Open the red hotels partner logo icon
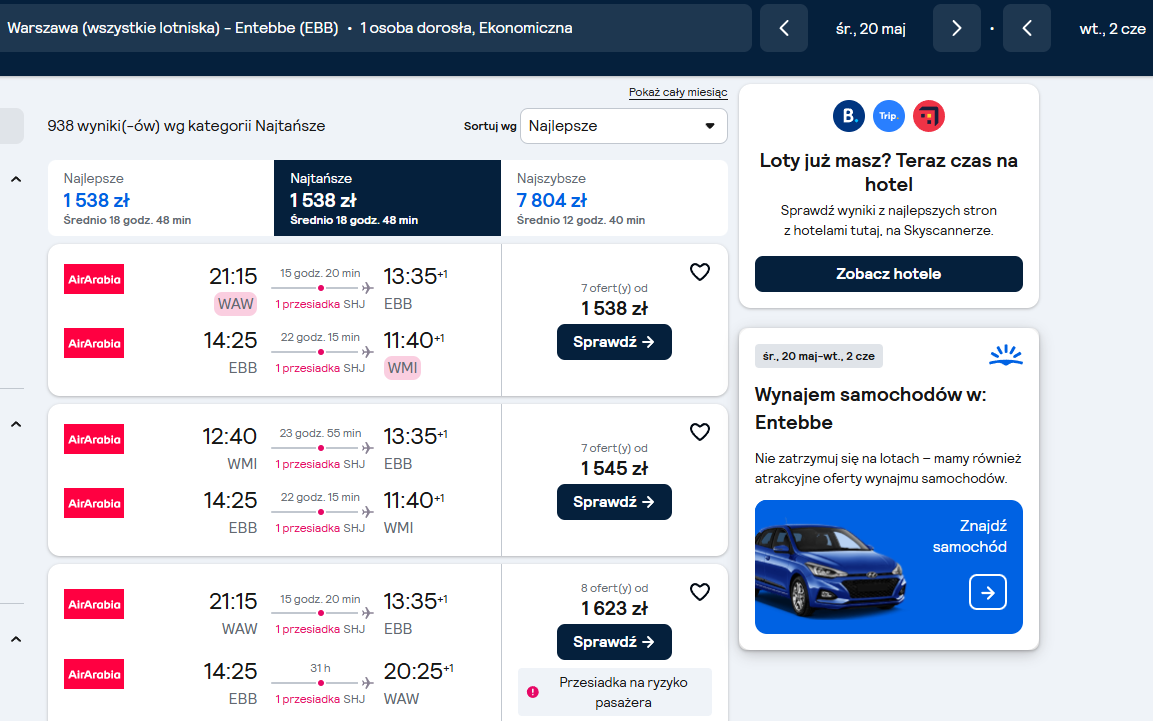 click(929, 116)
